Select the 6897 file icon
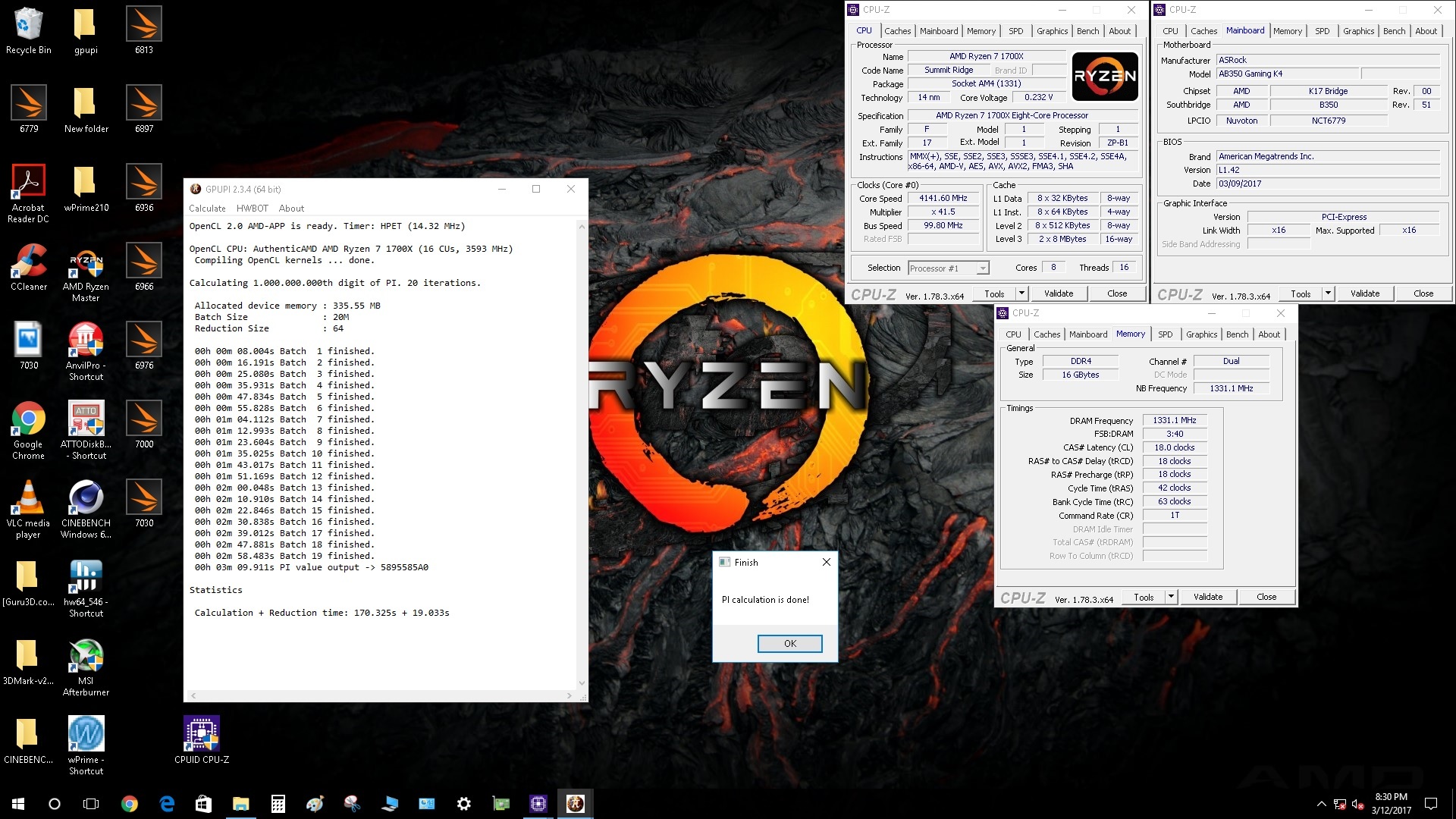1456x819 pixels. coord(144,109)
